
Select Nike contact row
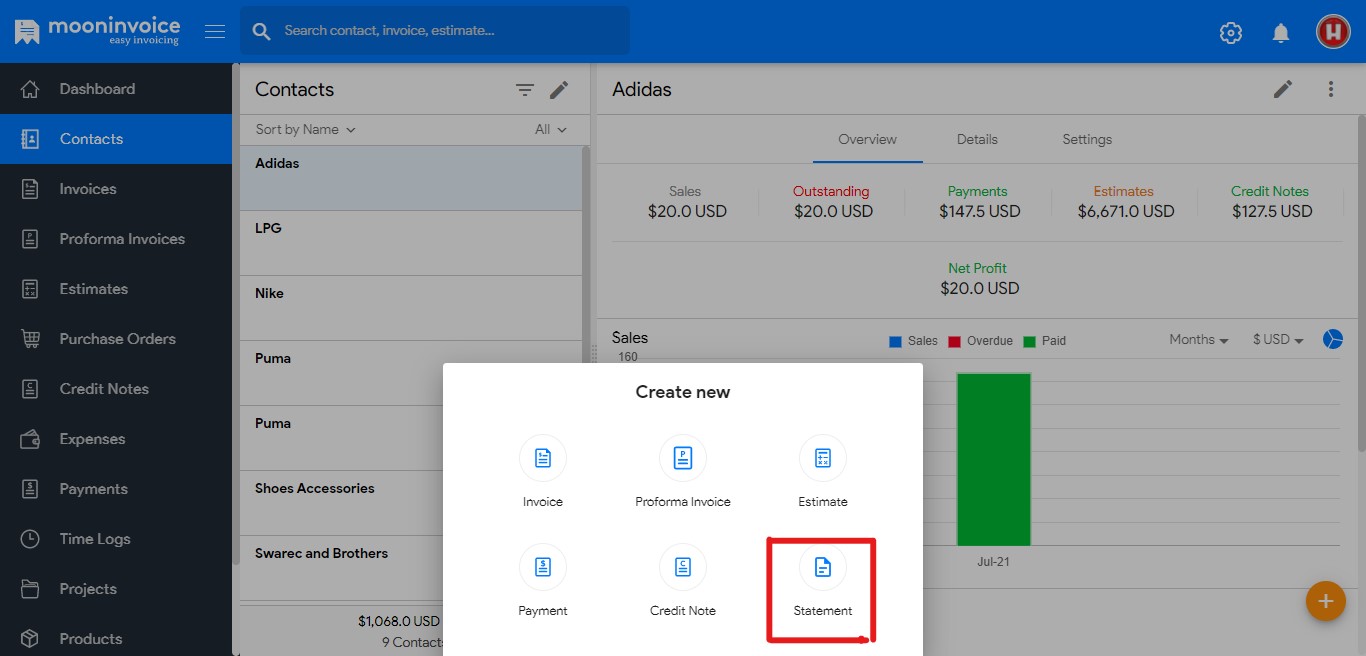tap(411, 308)
